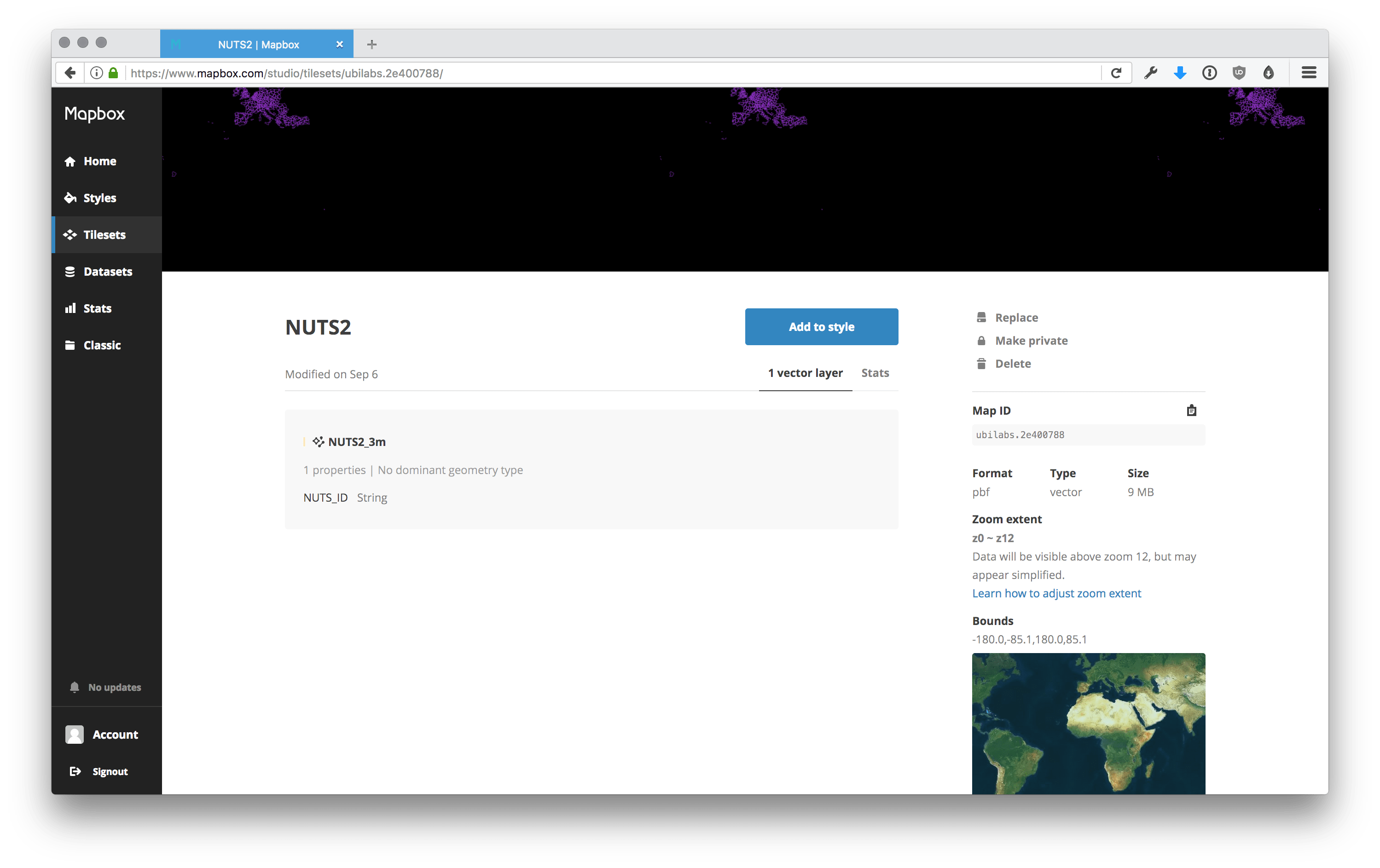The image size is (1380, 868).
Task: Click the NUTS_ID property text
Action: tap(325, 498)
